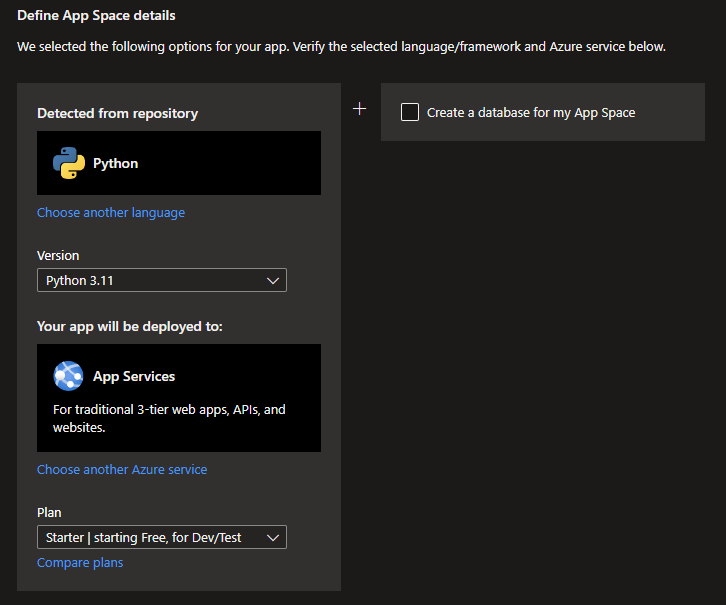726x605 pixels.
Task: Click the Plan label
Action: 49,512
